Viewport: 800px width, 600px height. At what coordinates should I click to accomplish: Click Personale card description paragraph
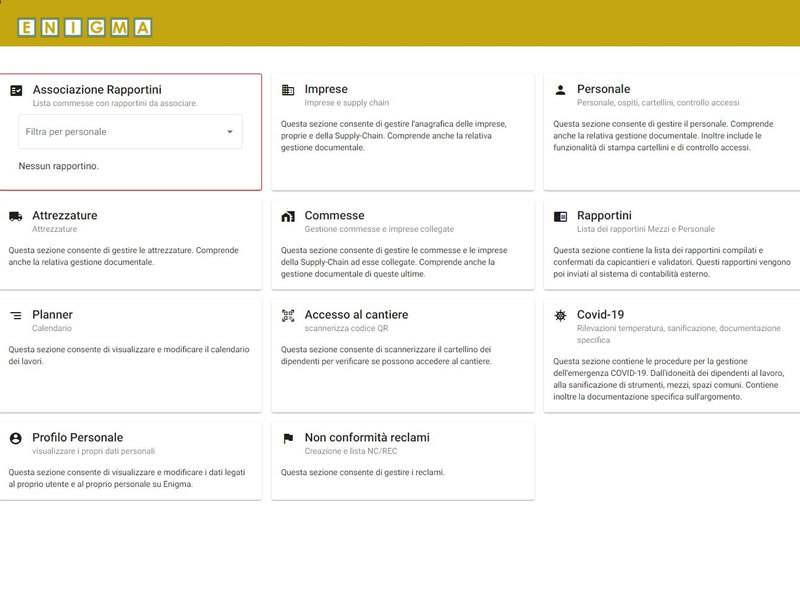pos(663,136)
